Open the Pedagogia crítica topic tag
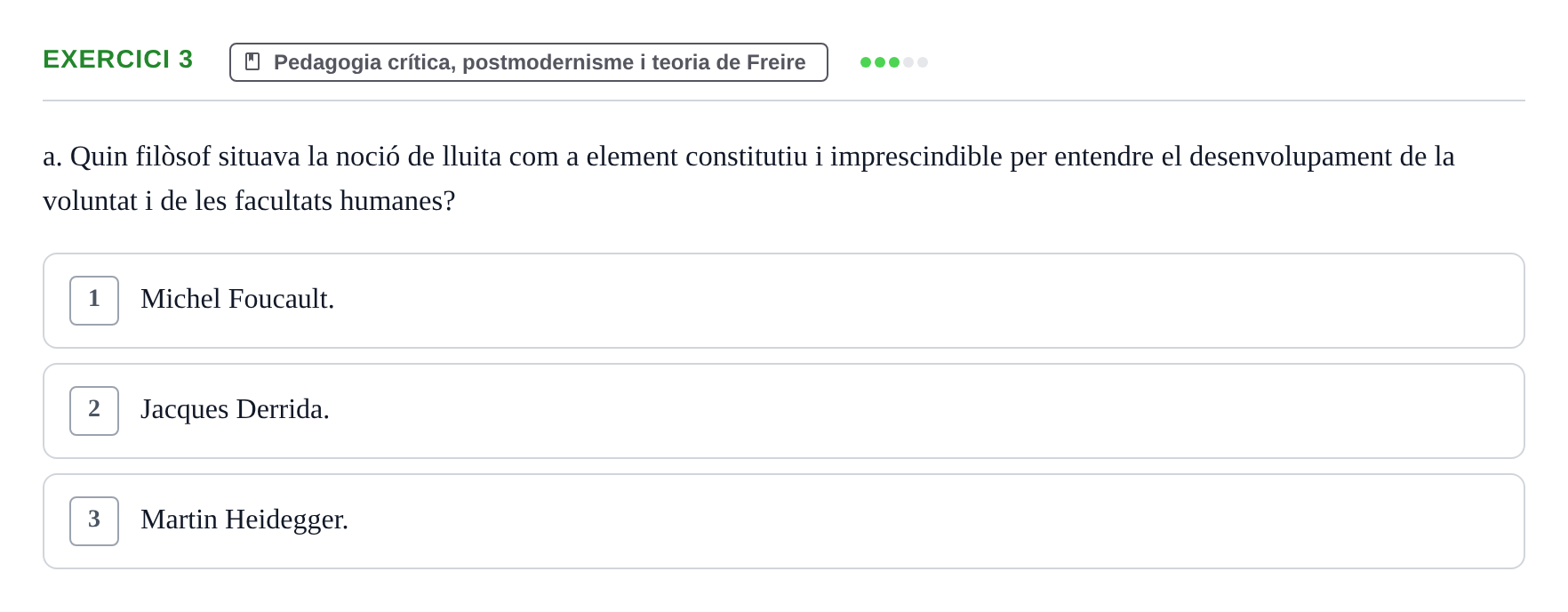 coord(529,62)
